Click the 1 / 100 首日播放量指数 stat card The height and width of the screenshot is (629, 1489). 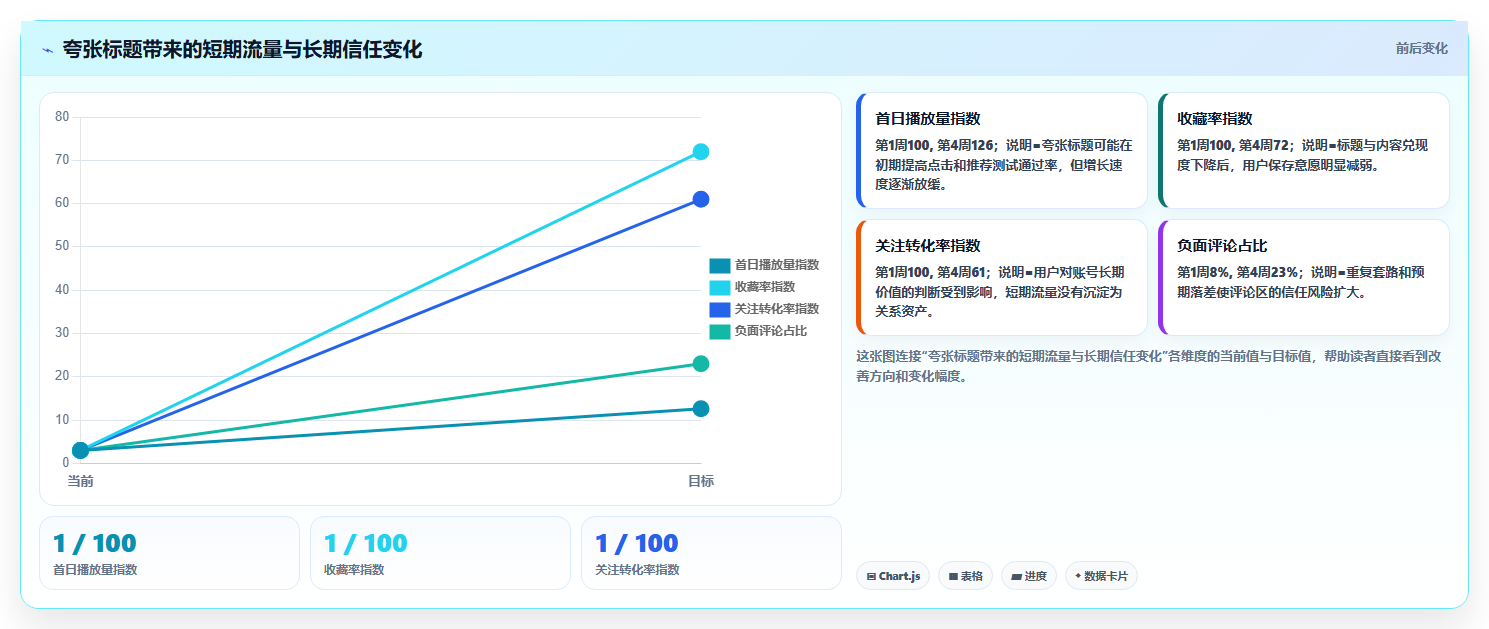[169, 553]
